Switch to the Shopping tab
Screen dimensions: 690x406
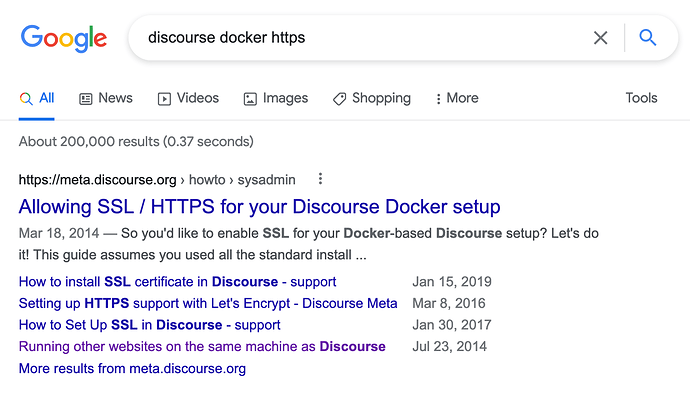pos(372,98)
